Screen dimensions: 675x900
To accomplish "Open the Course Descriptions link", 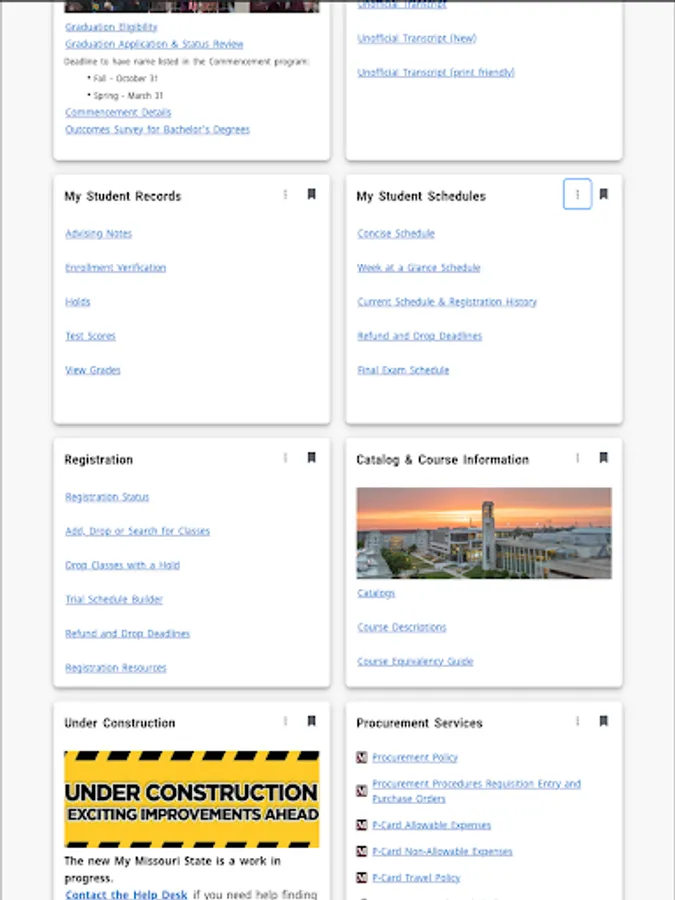I will click(401, 627).
